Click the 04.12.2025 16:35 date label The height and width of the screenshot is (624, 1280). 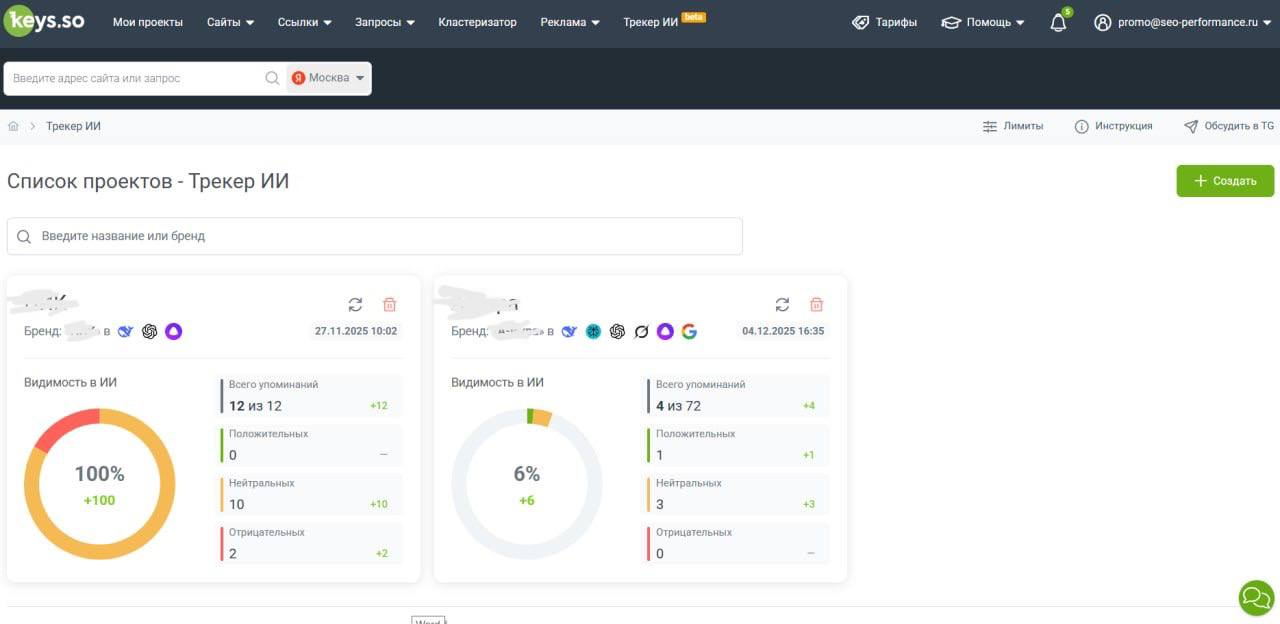pyautogui.click(x=783, y=331)
